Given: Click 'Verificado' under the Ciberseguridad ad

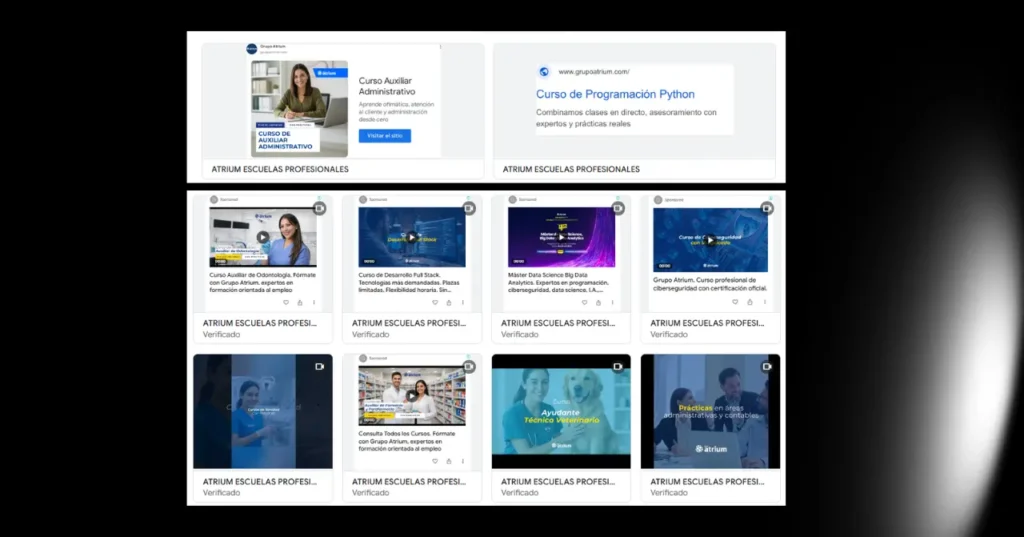Looking at the screenshot, I should pyautogui.click(x=669, y=334).
